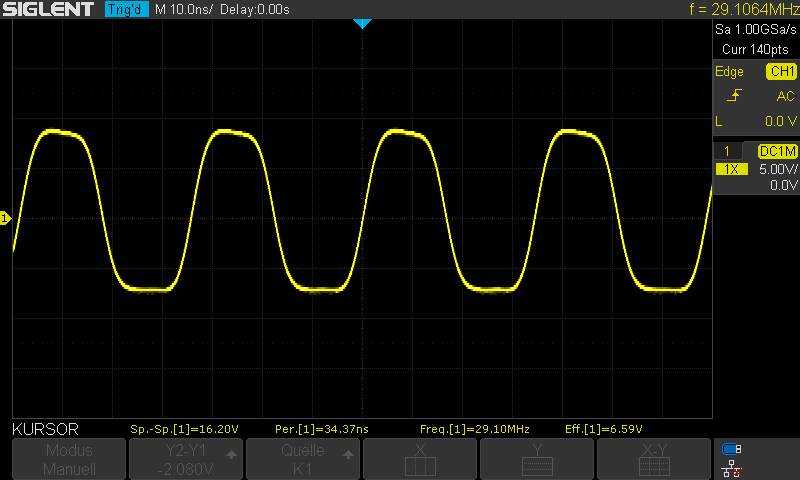
Task: Click the M 10.0ns/ timebase readout
Action: point(184,10)
